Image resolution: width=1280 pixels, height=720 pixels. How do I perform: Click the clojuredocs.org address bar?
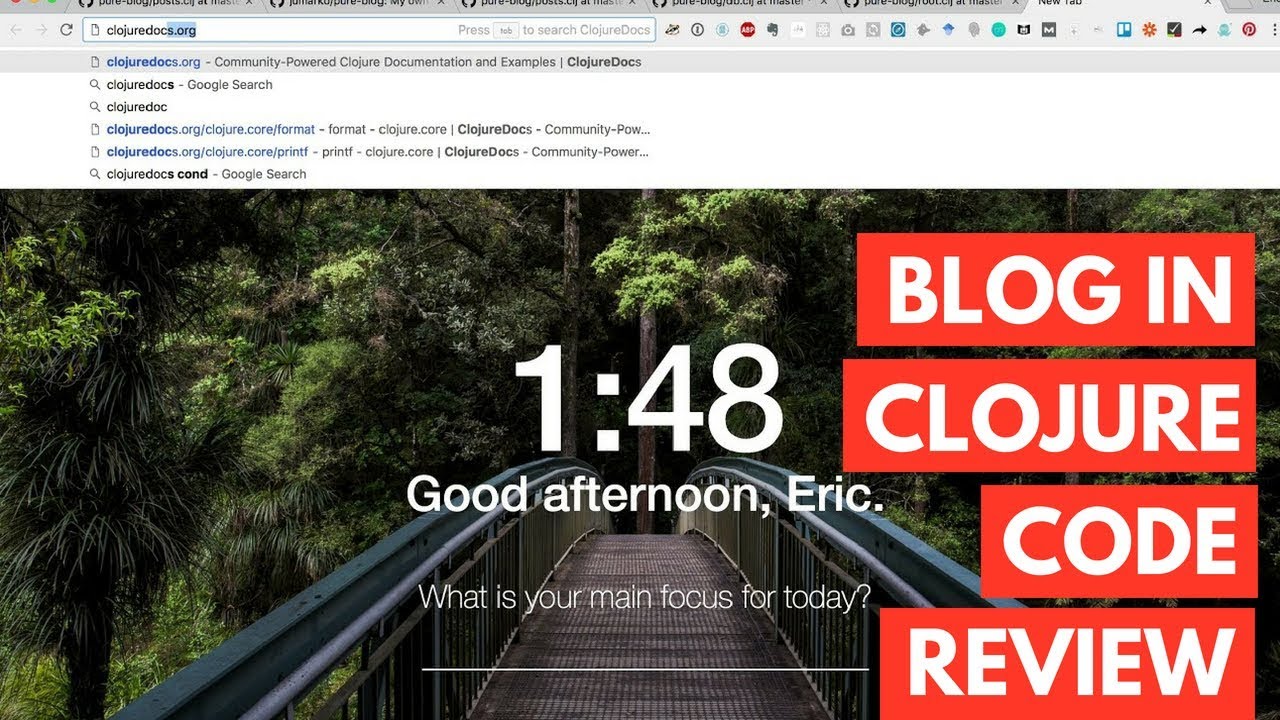coord(369,30)
